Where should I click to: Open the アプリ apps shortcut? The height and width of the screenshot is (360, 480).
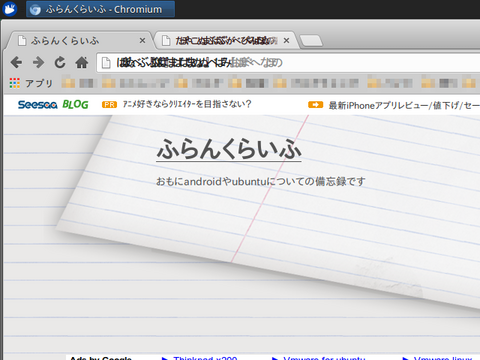point(31,83)
